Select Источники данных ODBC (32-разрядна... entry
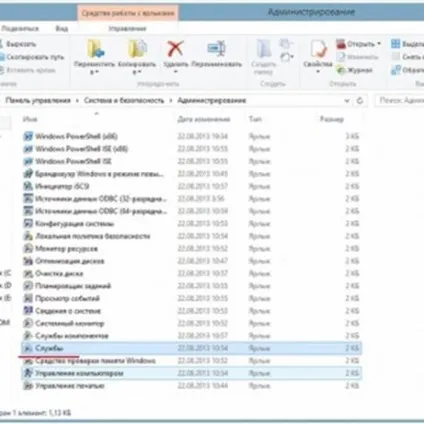The image size is (424, 424). (x=101, y=199)
